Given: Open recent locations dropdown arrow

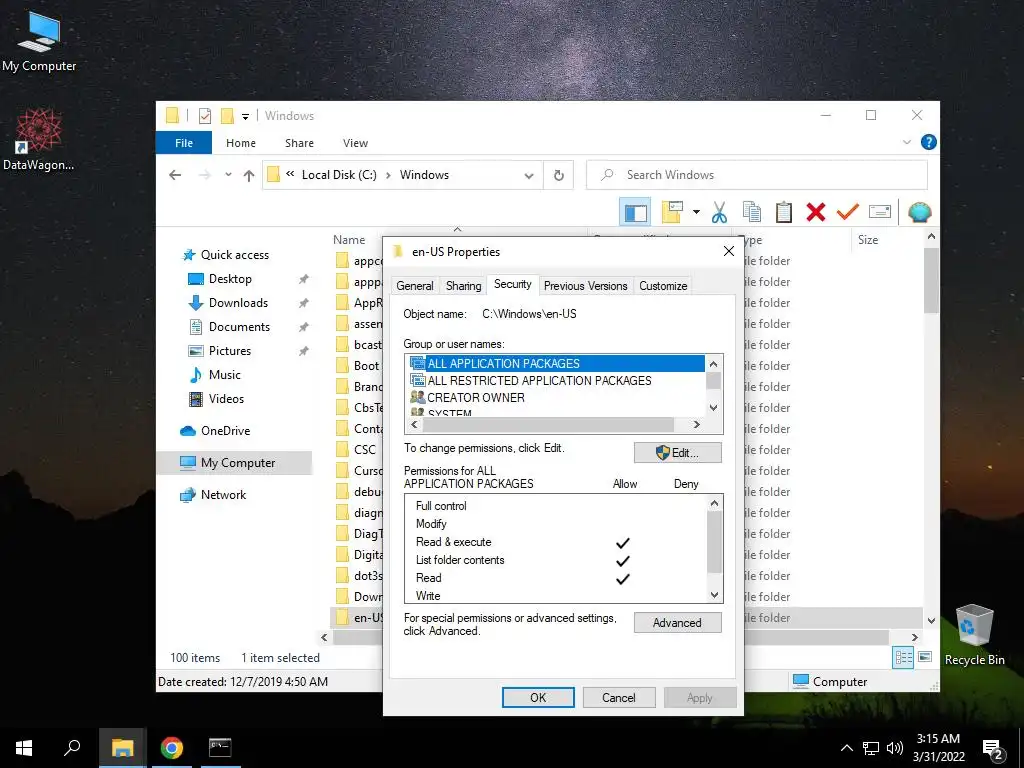Looking at the screenshot, I should click(x=228, y=174).
